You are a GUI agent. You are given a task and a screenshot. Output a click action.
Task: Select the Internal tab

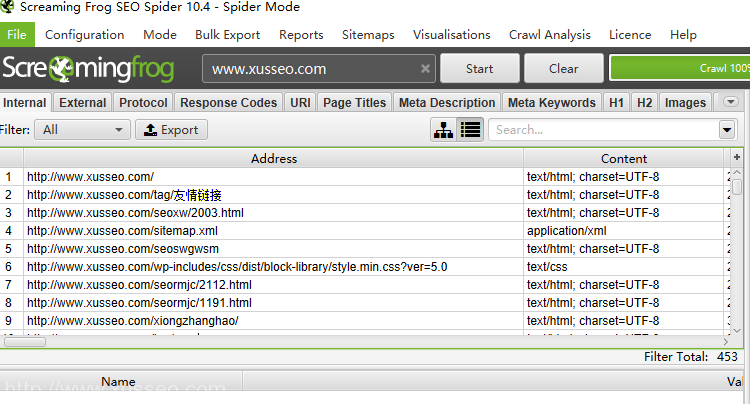pyautogui.click(x=24, y=102)
